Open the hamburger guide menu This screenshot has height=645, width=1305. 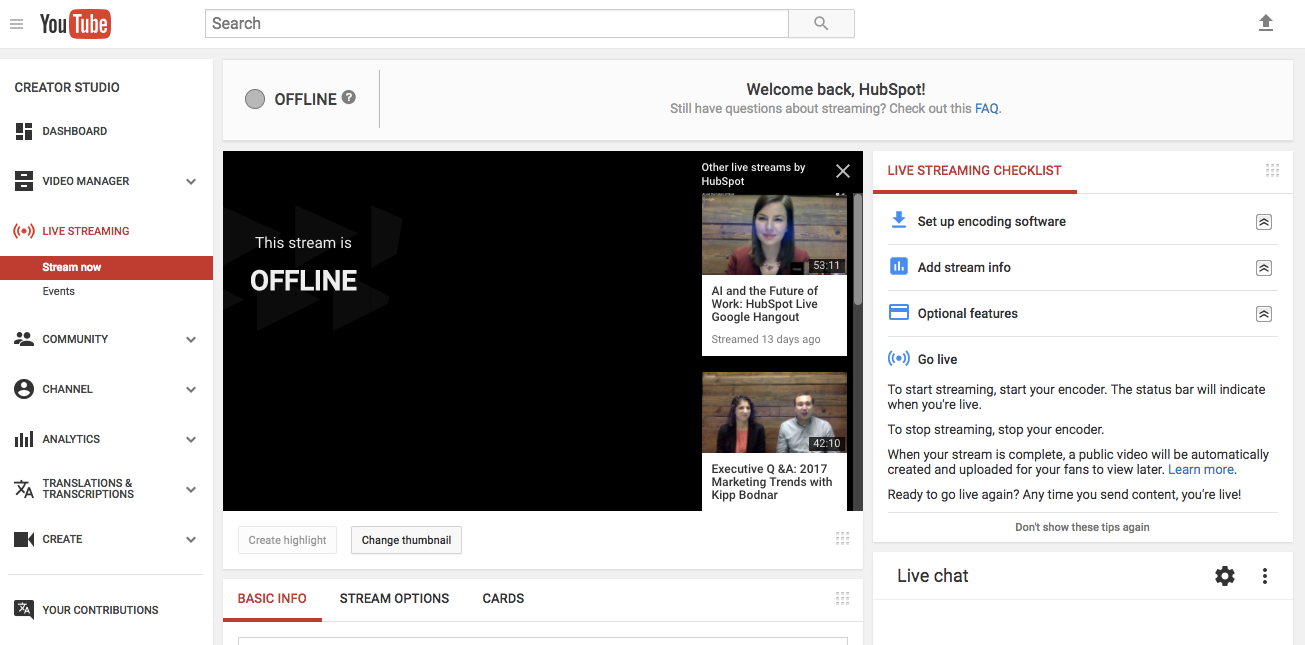(x=16, y=24)
